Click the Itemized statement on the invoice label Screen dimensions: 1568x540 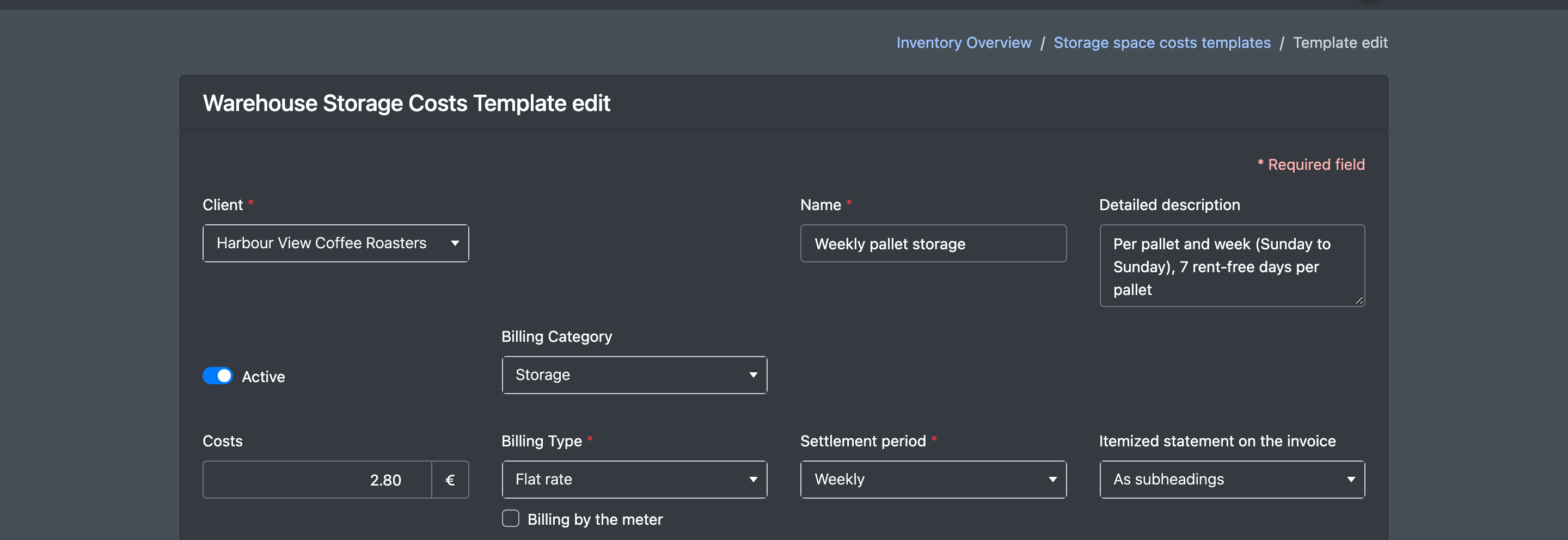pyautogui.click(x=1217, y=441)
